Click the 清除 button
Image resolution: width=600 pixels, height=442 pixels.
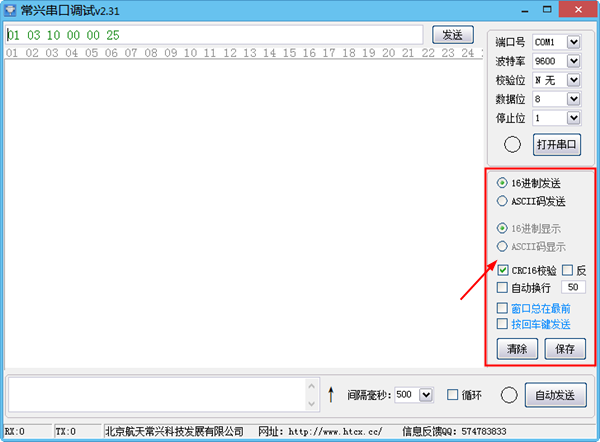pos(517,349)
